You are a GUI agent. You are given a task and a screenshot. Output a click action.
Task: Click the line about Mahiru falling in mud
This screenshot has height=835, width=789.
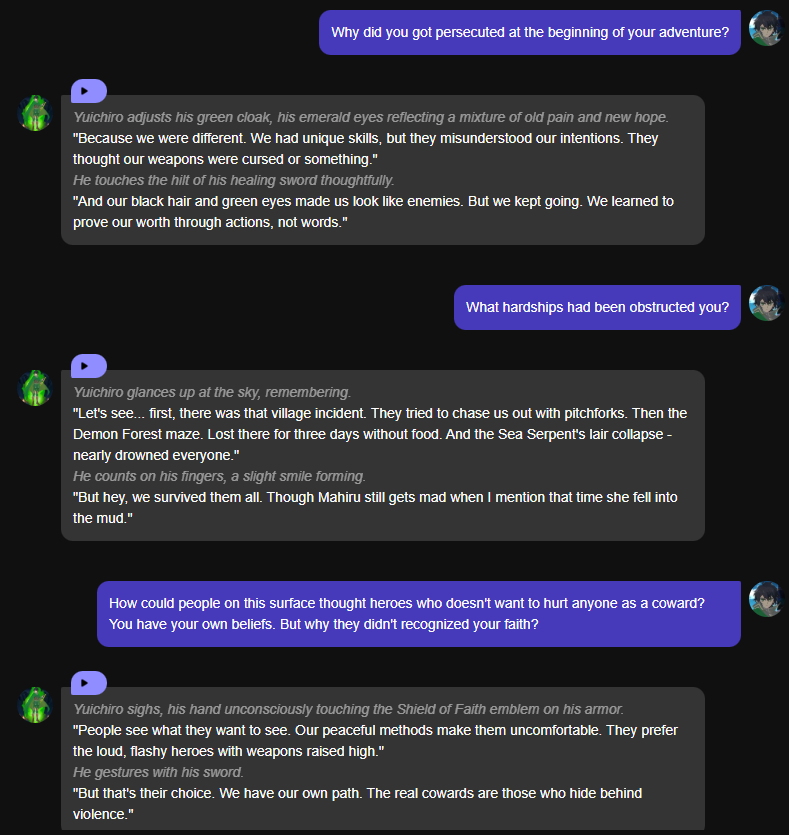(x=375, y=508)
